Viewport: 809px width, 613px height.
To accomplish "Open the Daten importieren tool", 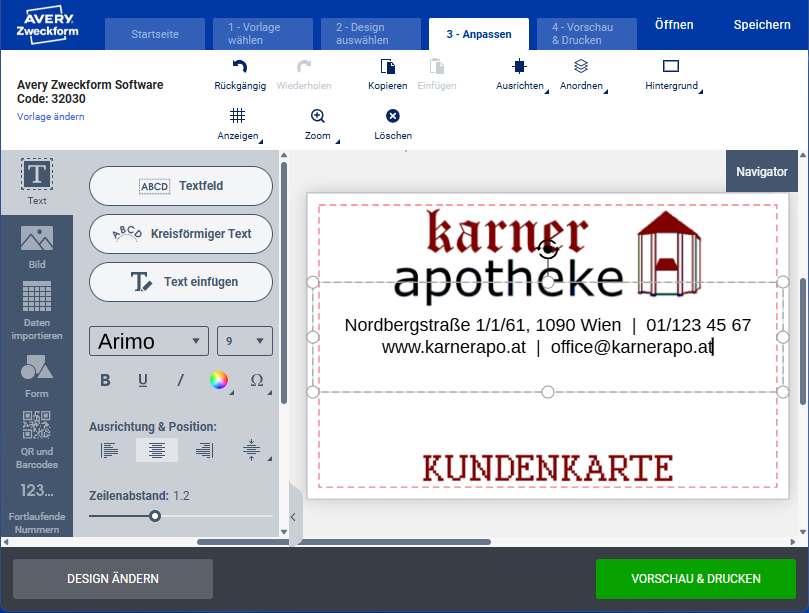I will point(37,311).
